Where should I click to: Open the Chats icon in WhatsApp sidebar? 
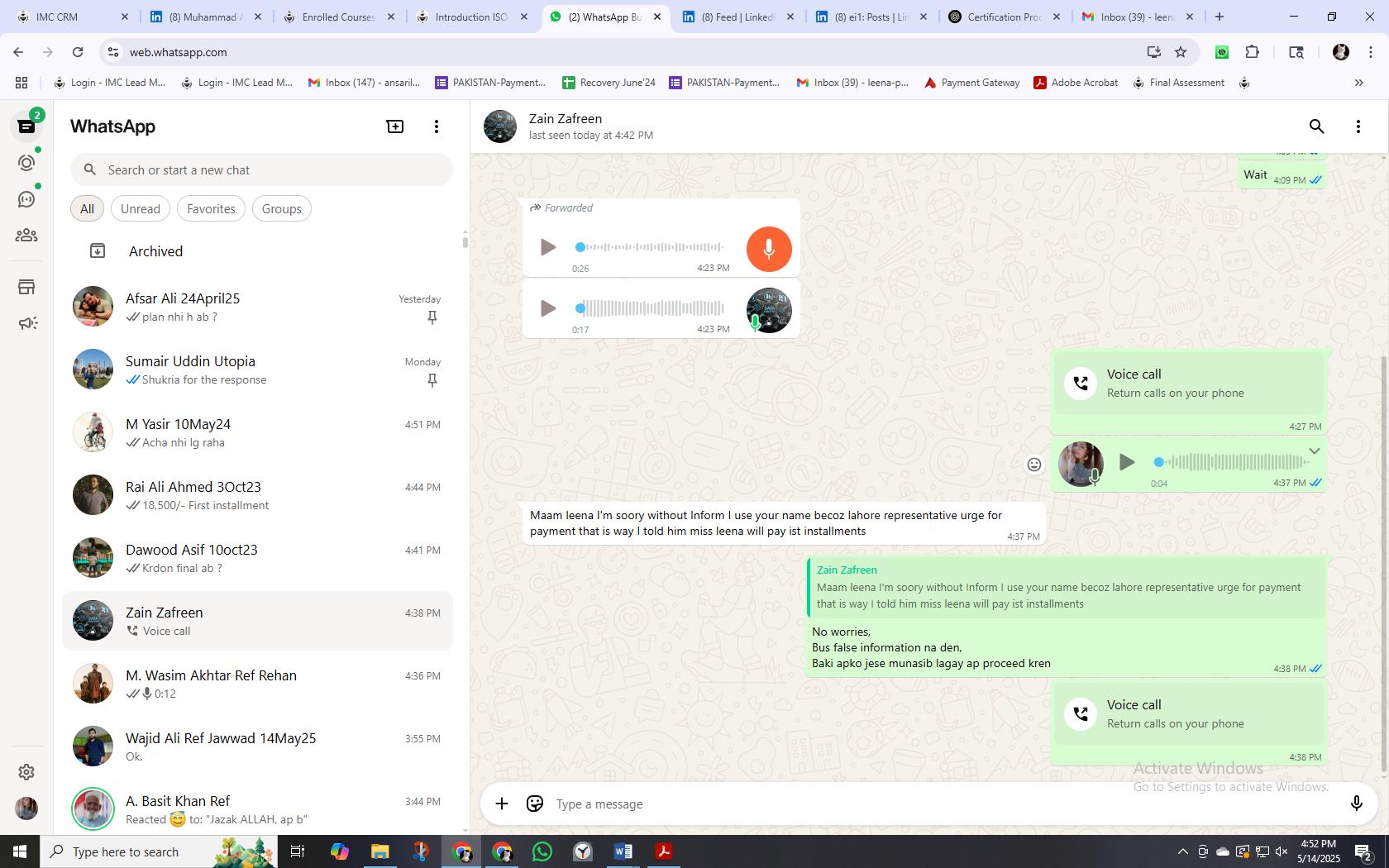26,126
